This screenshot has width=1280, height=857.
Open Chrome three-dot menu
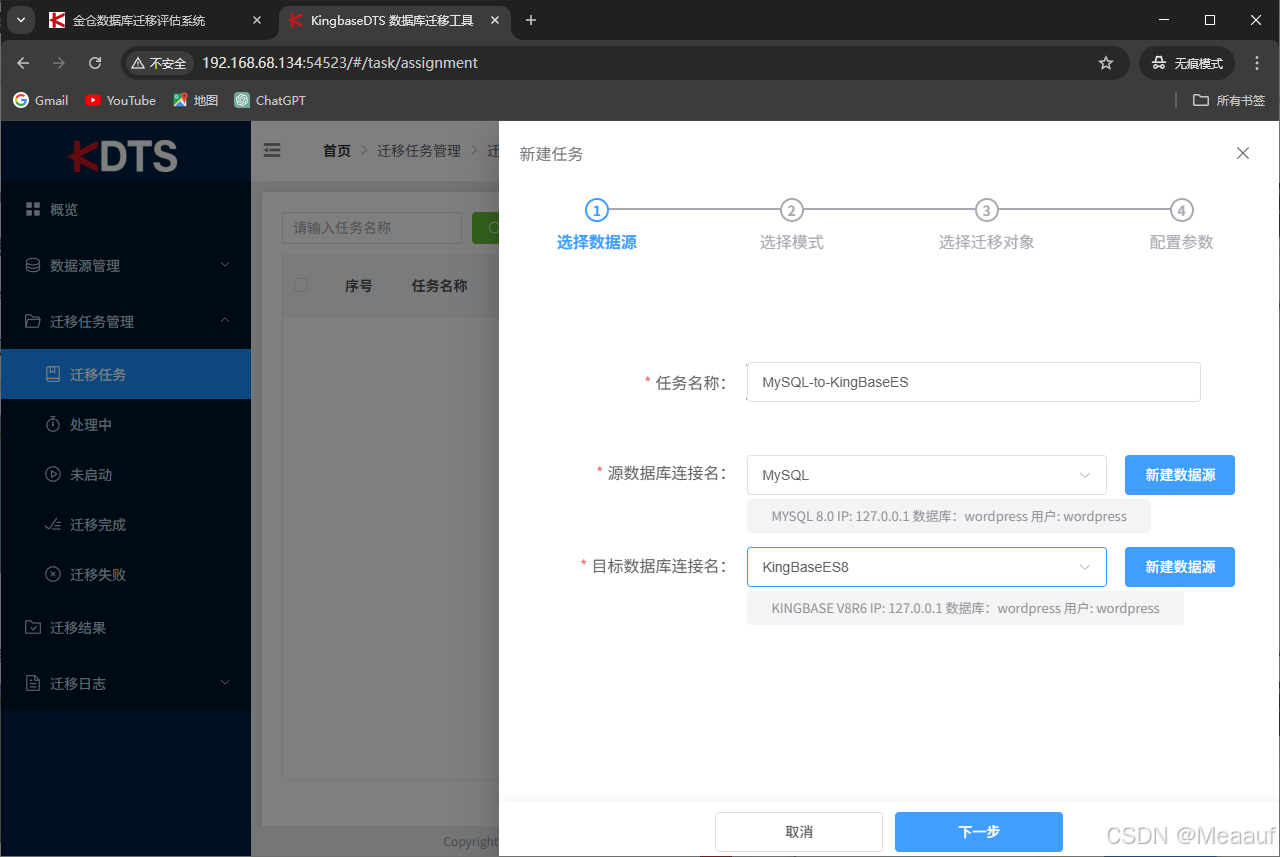point(1258,63)
